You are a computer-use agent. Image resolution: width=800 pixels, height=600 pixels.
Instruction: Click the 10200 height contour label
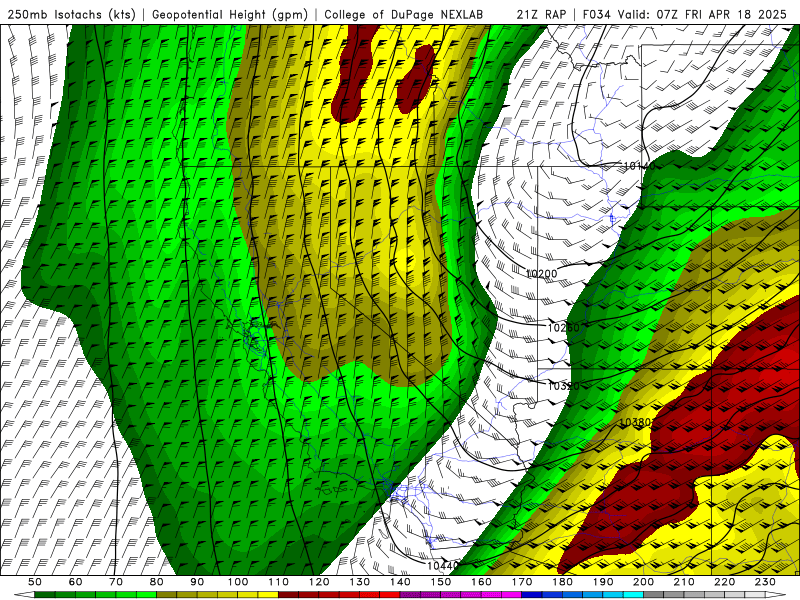541,274
